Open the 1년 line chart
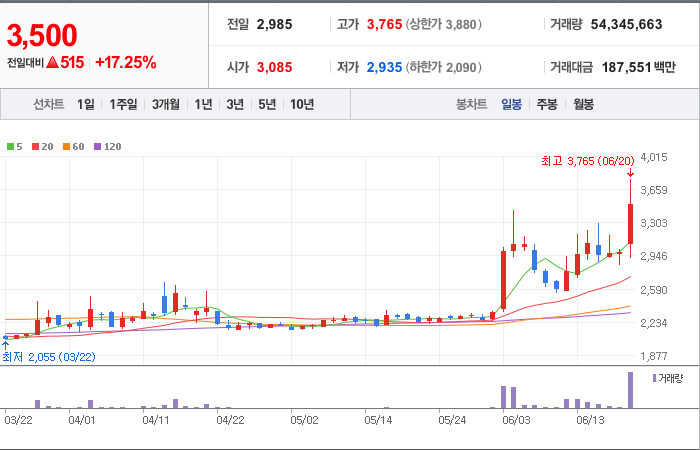 point(203,104)
